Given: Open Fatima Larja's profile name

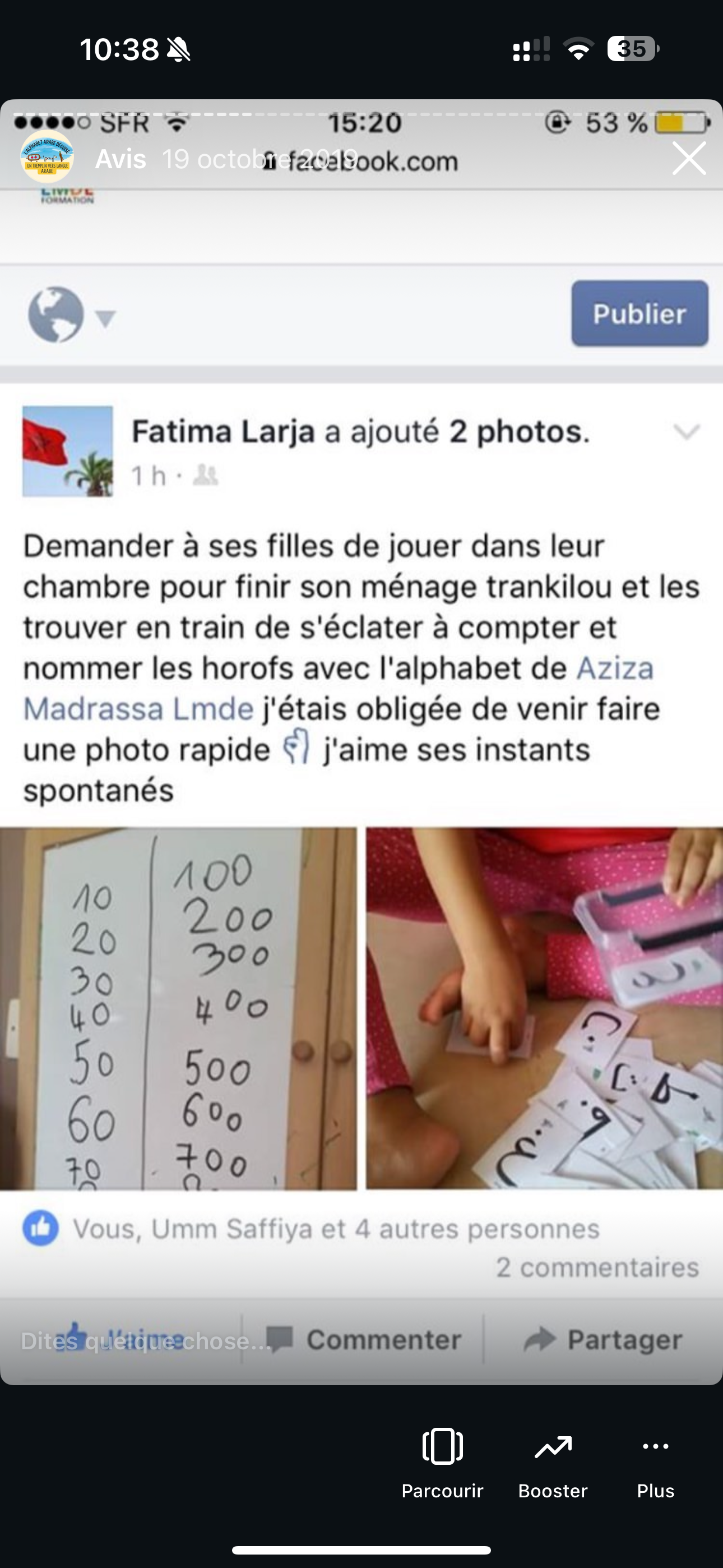Looking at the screenshot, I should (x=224, y=432).
